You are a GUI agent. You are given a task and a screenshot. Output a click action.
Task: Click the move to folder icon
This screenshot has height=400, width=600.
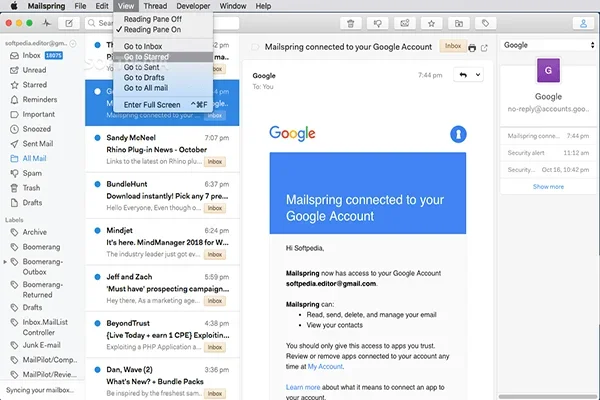(x=459, y=23)
